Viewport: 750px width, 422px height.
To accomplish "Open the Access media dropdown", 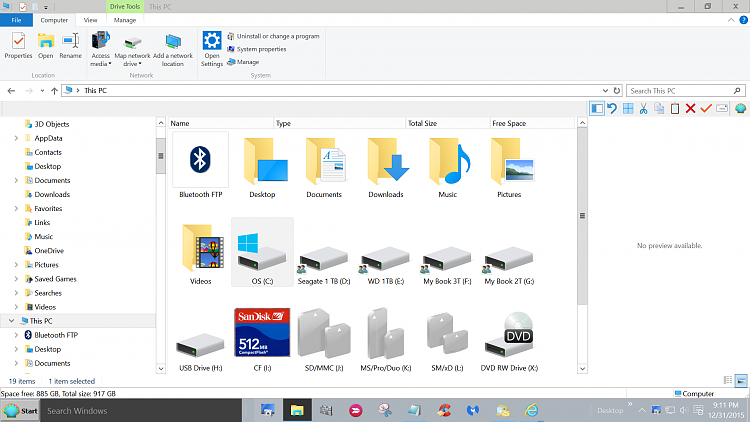I will pyautogui.click(x=100, y=49).
